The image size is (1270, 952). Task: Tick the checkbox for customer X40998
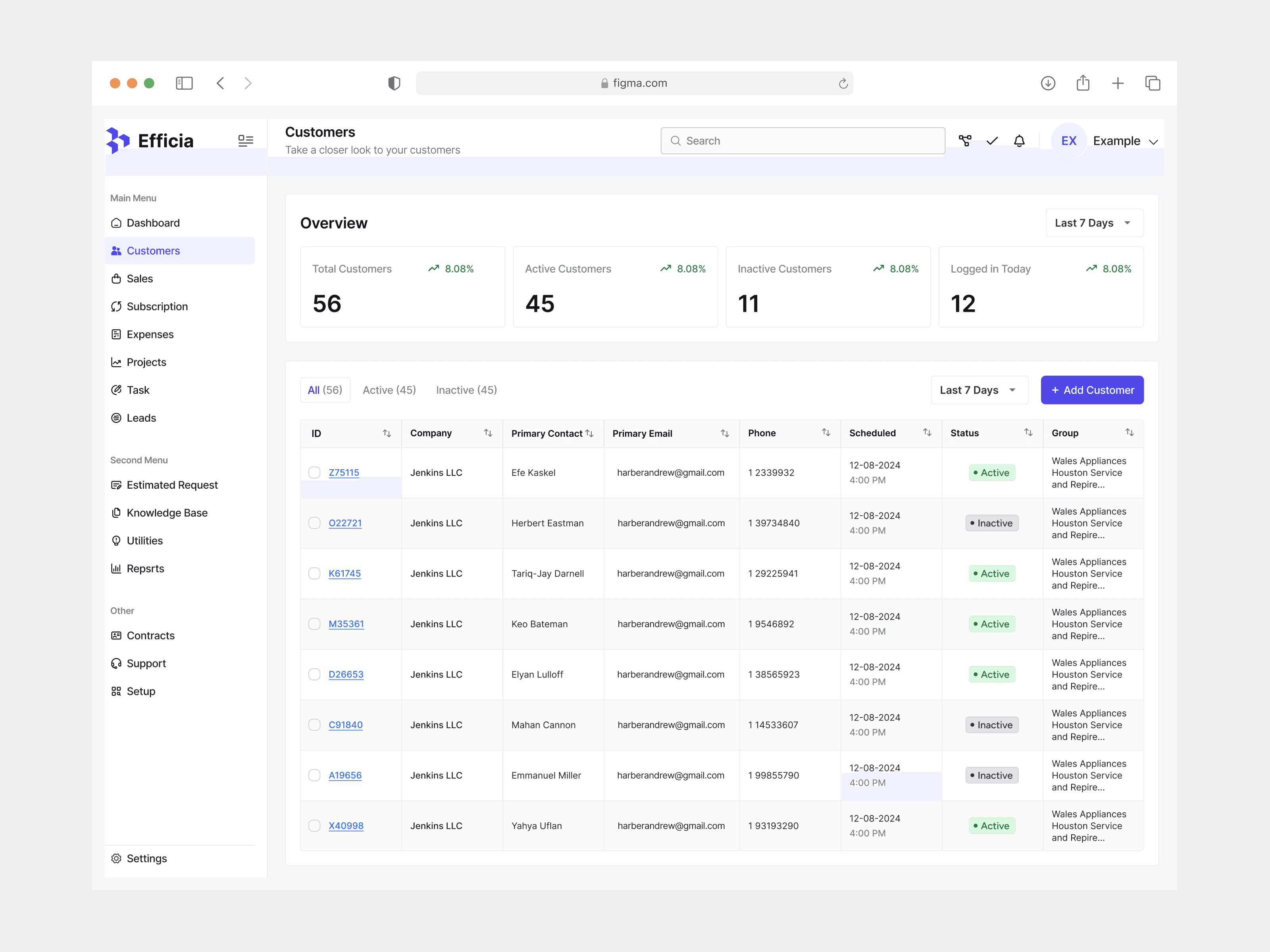point(314,826)
